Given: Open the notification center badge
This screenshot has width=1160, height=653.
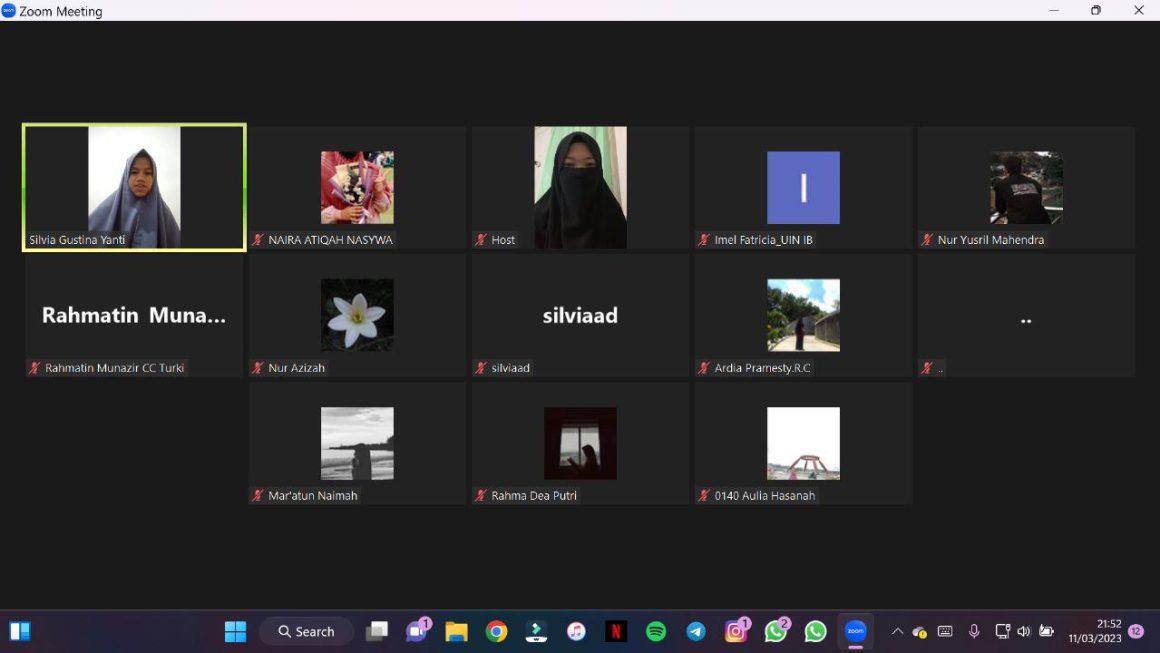Looking at the screenshot, I should [1136, 631].
